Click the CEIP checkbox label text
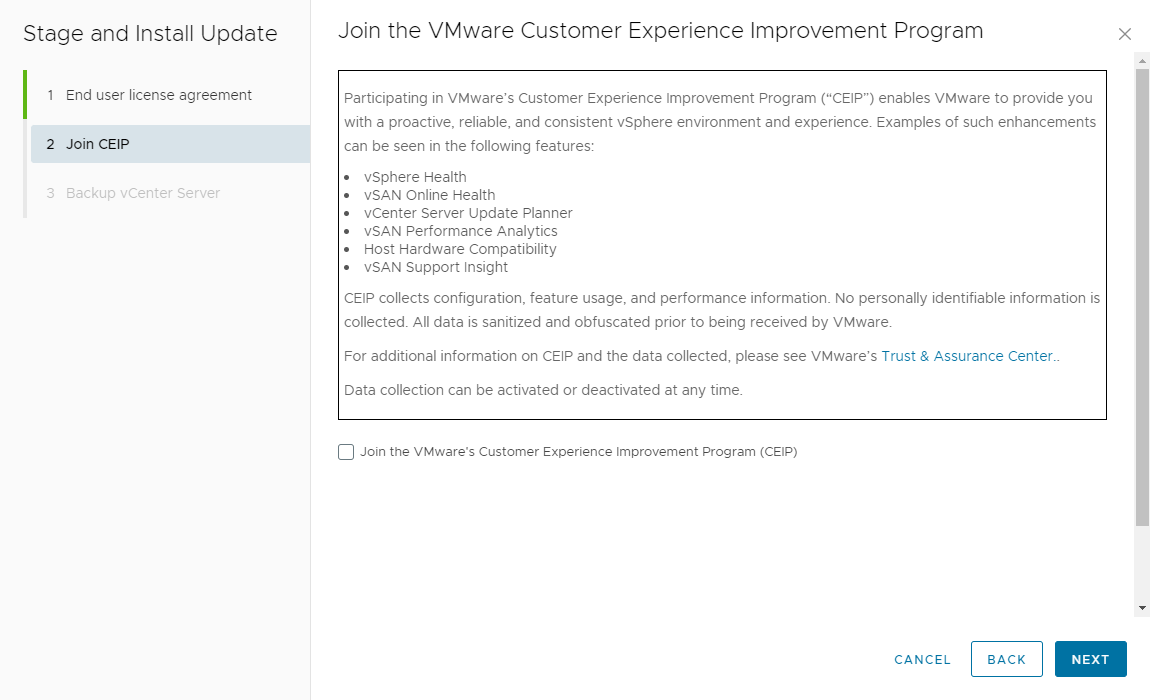This screenshot has width=1150, height=700. (x=578, y=452)
